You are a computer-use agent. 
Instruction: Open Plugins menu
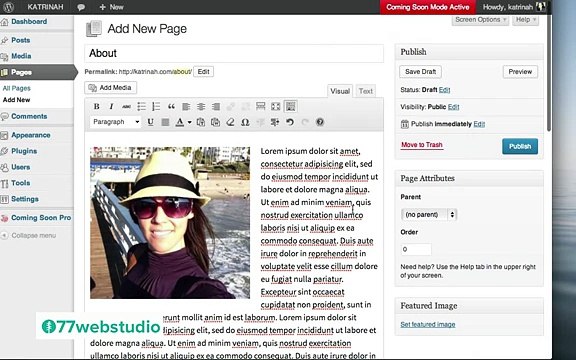(24, 151)
